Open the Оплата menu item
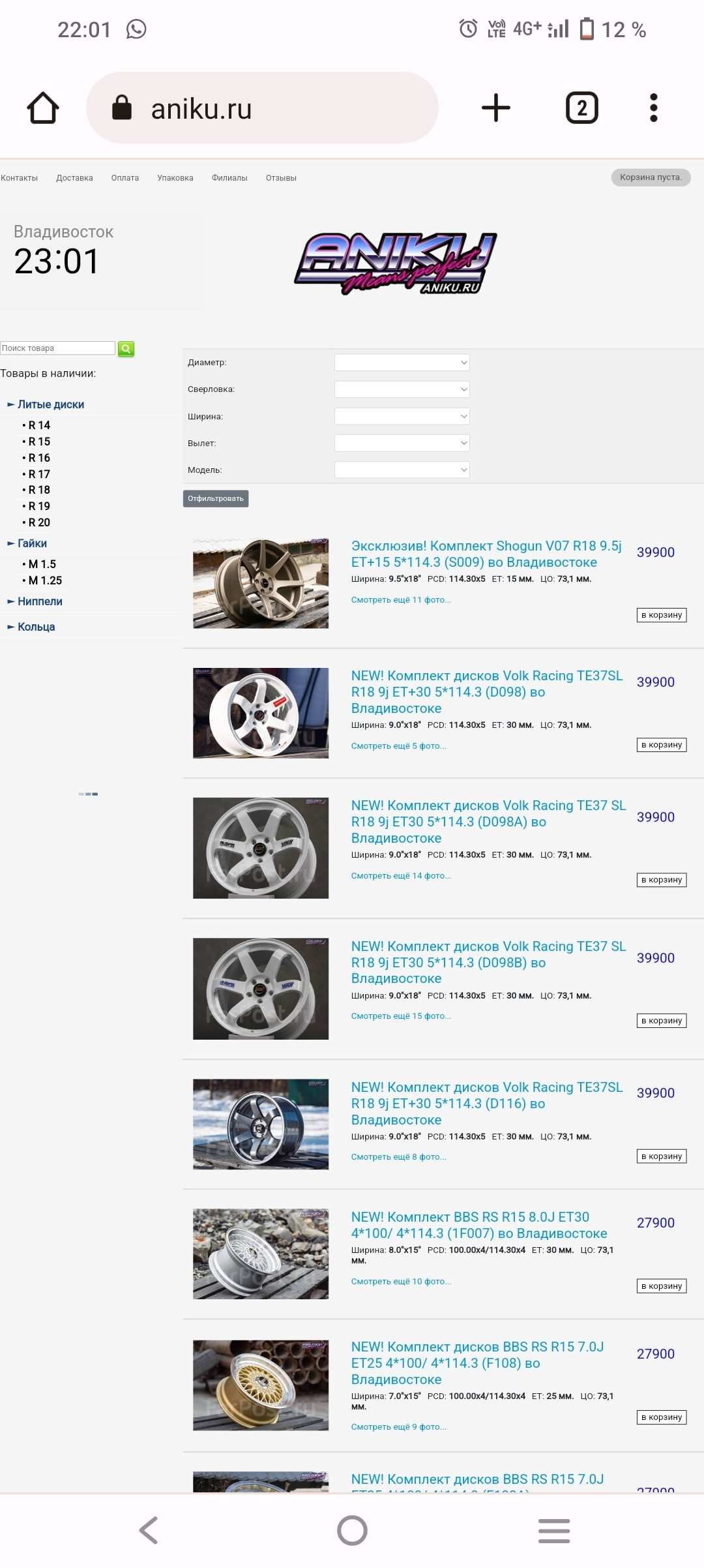 (125, 178)
